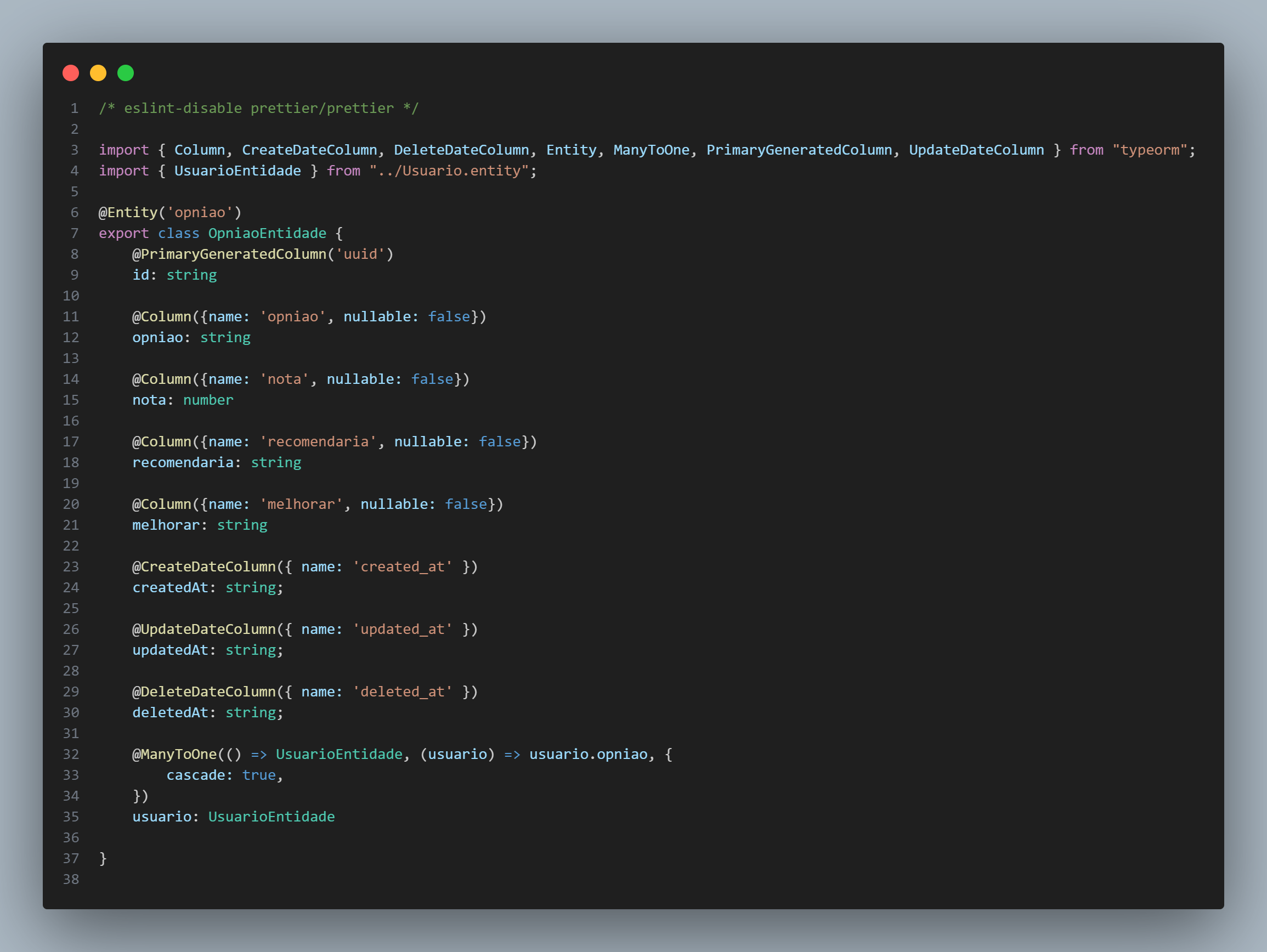Viewport: 1267px width, 952px height.
Task: Click the melhorar property on line 21
Action: click(x=166, y=525)
